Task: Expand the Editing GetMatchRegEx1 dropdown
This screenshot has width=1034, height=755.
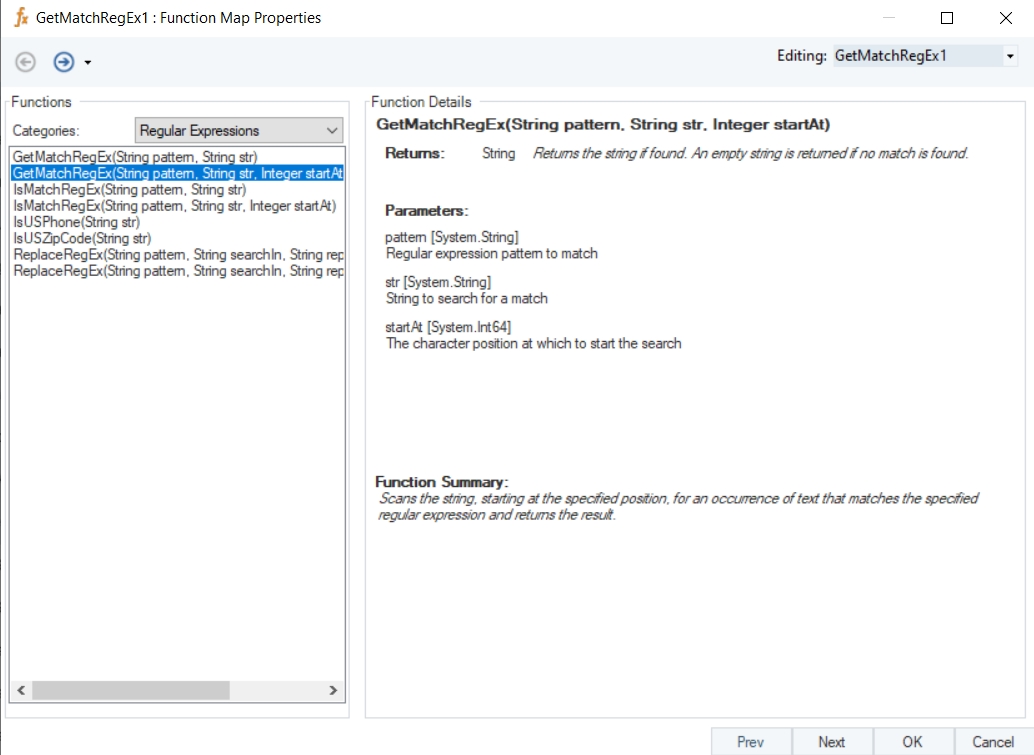Action: (x=1009, y=57)
